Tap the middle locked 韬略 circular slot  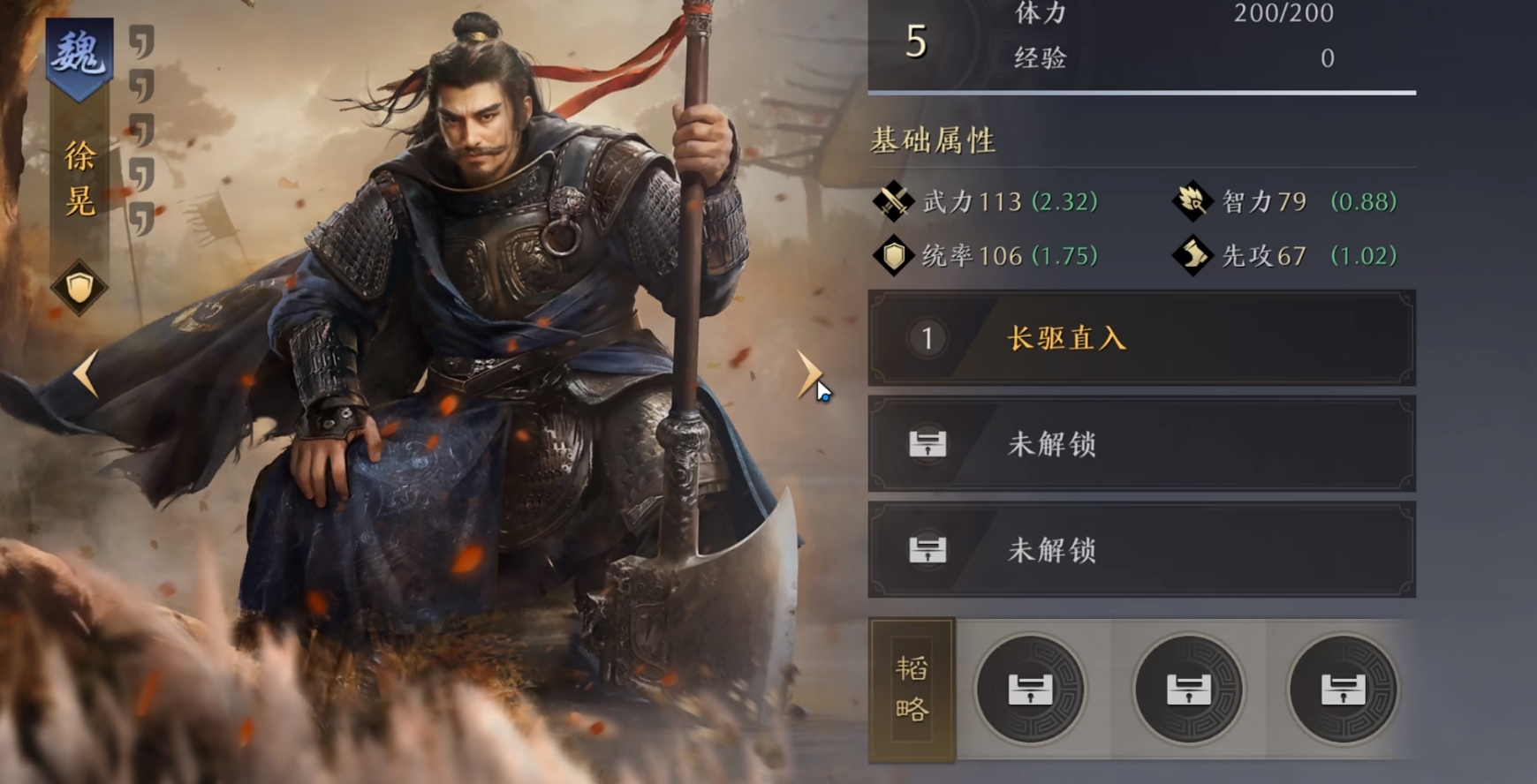click(x=1188, y=689)
